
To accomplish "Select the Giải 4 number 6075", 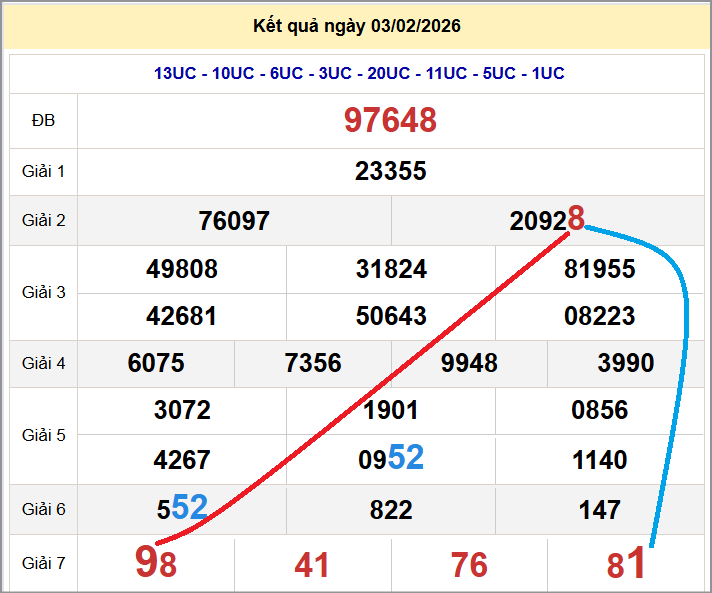I will click(156, 363).
